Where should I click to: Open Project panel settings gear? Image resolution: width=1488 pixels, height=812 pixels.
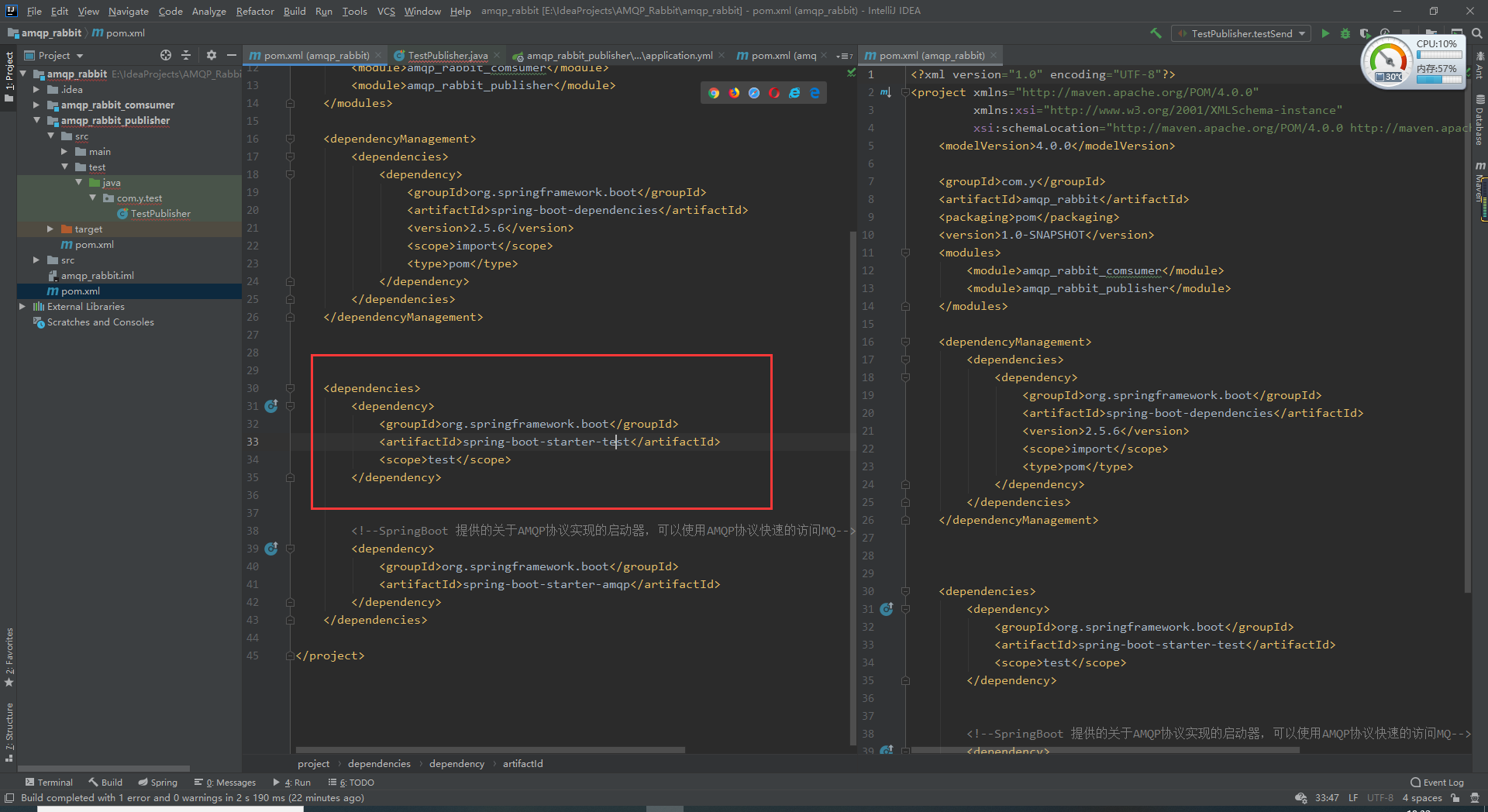tap(211, 55)
